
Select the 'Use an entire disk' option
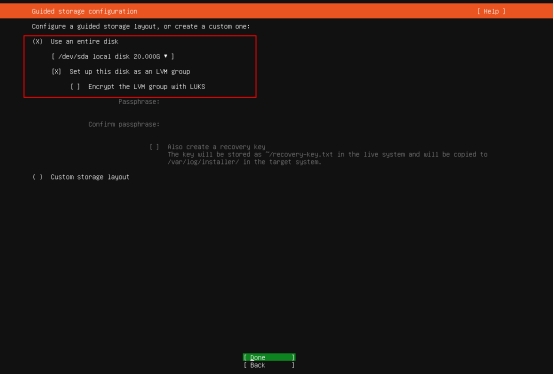(x=75, y=42)
